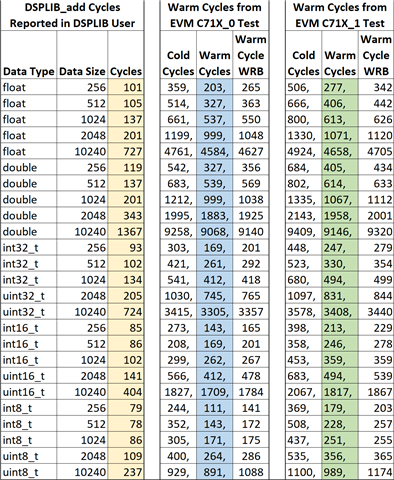The width and height of the screenshot is (394, 480).
Task: Select the Cycles cell showing 93
Action: pos(126,248)
